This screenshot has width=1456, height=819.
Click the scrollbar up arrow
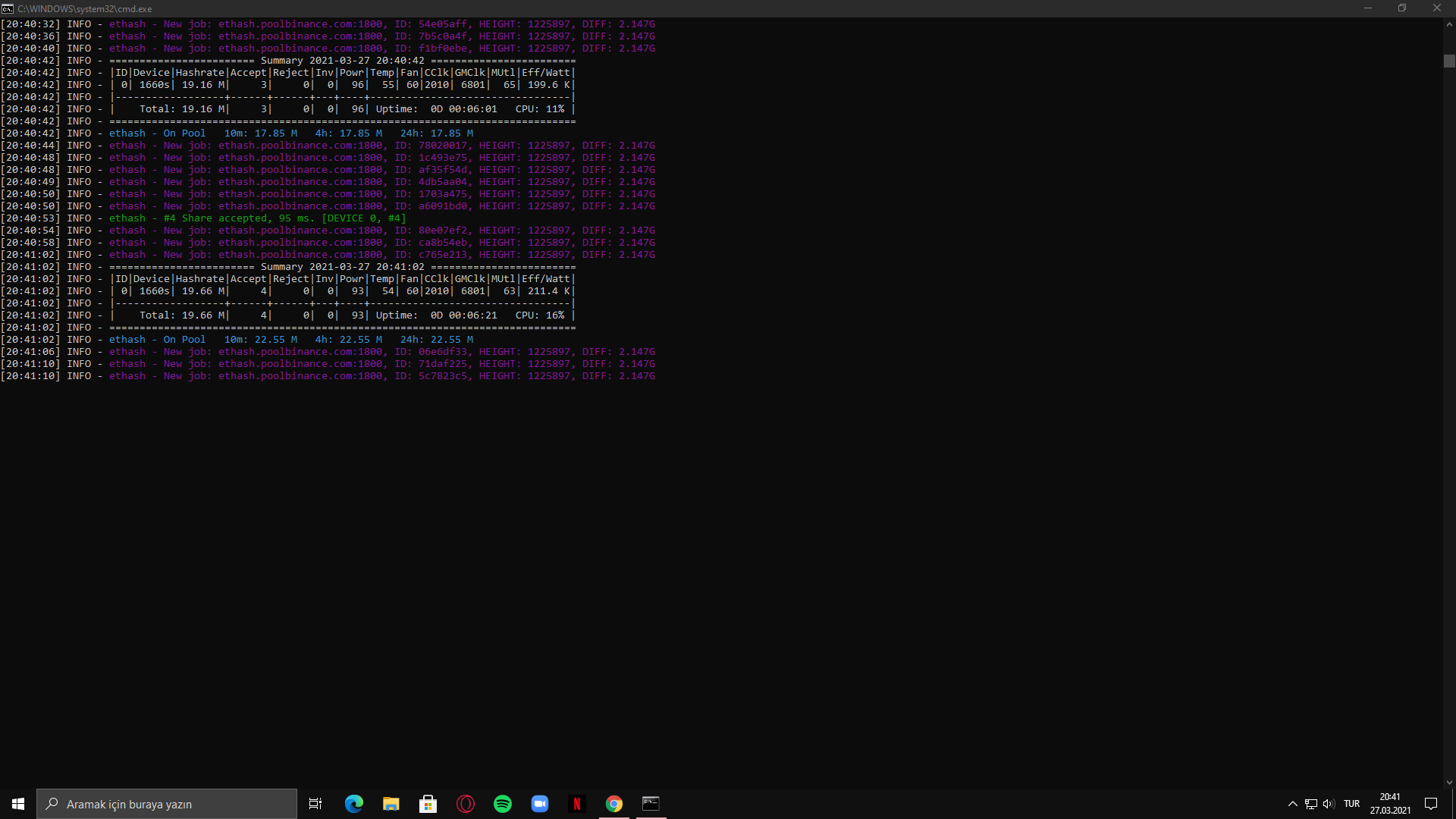click(x=1449, y=24)
